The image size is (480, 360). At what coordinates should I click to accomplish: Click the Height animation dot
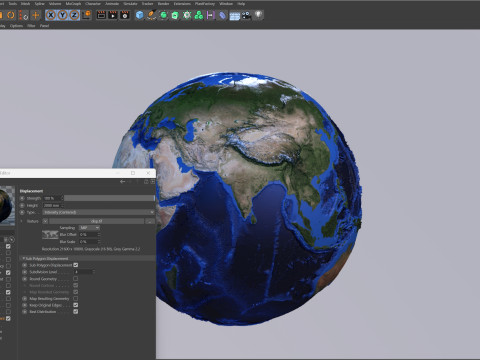[x=22, y=205]
